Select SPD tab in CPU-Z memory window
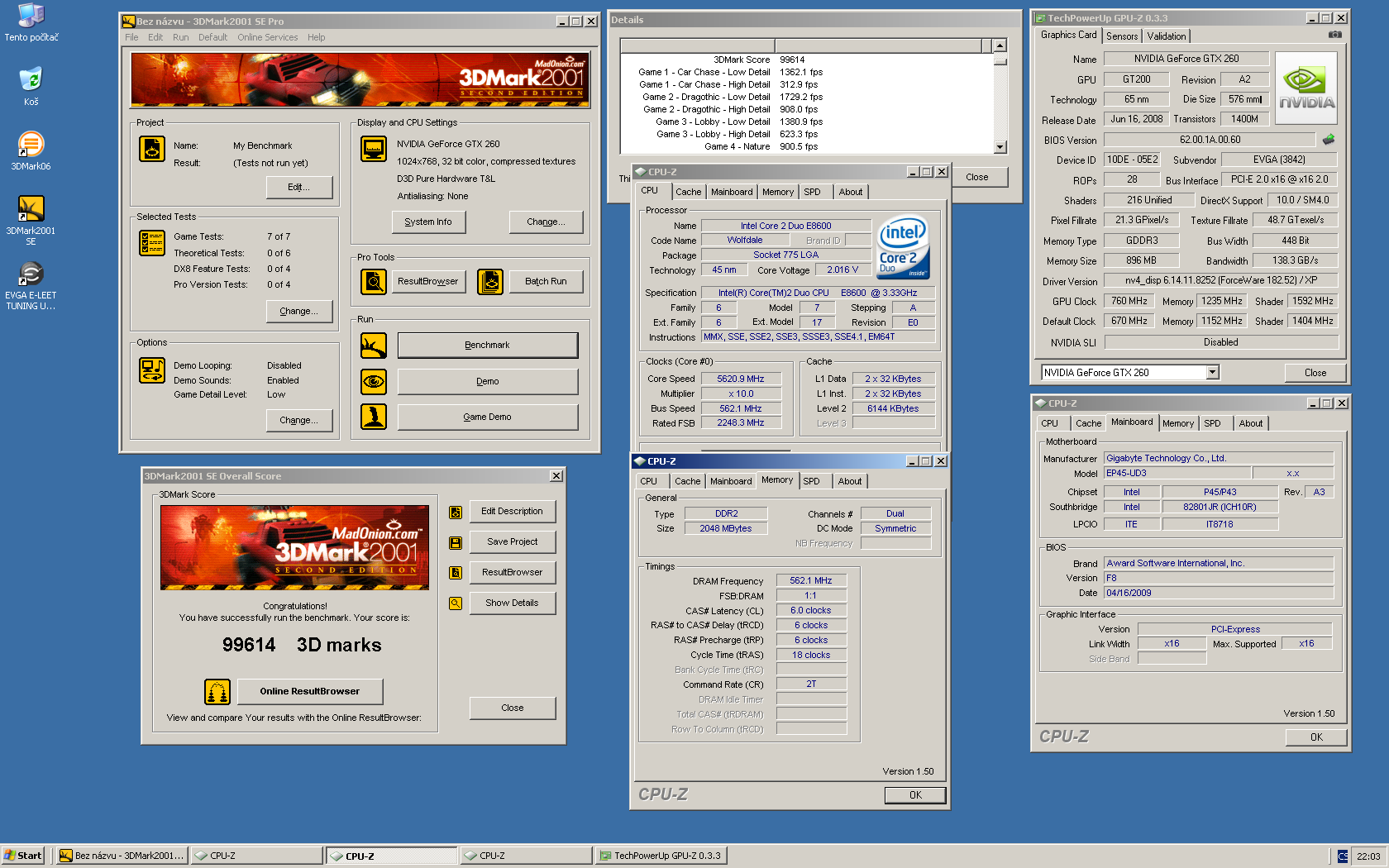This screenshot has width=1389, height=868. [811, 481]
